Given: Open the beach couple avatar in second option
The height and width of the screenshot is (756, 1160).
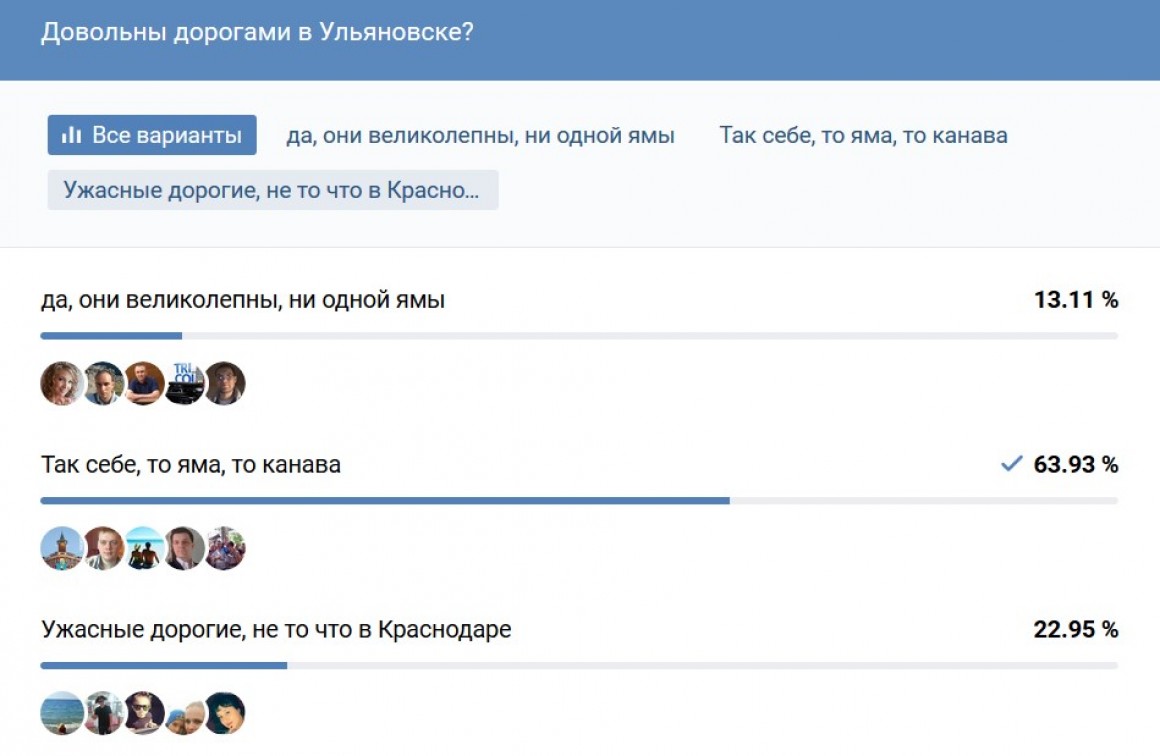Looking at the screenshot, I should pos(144,548).
